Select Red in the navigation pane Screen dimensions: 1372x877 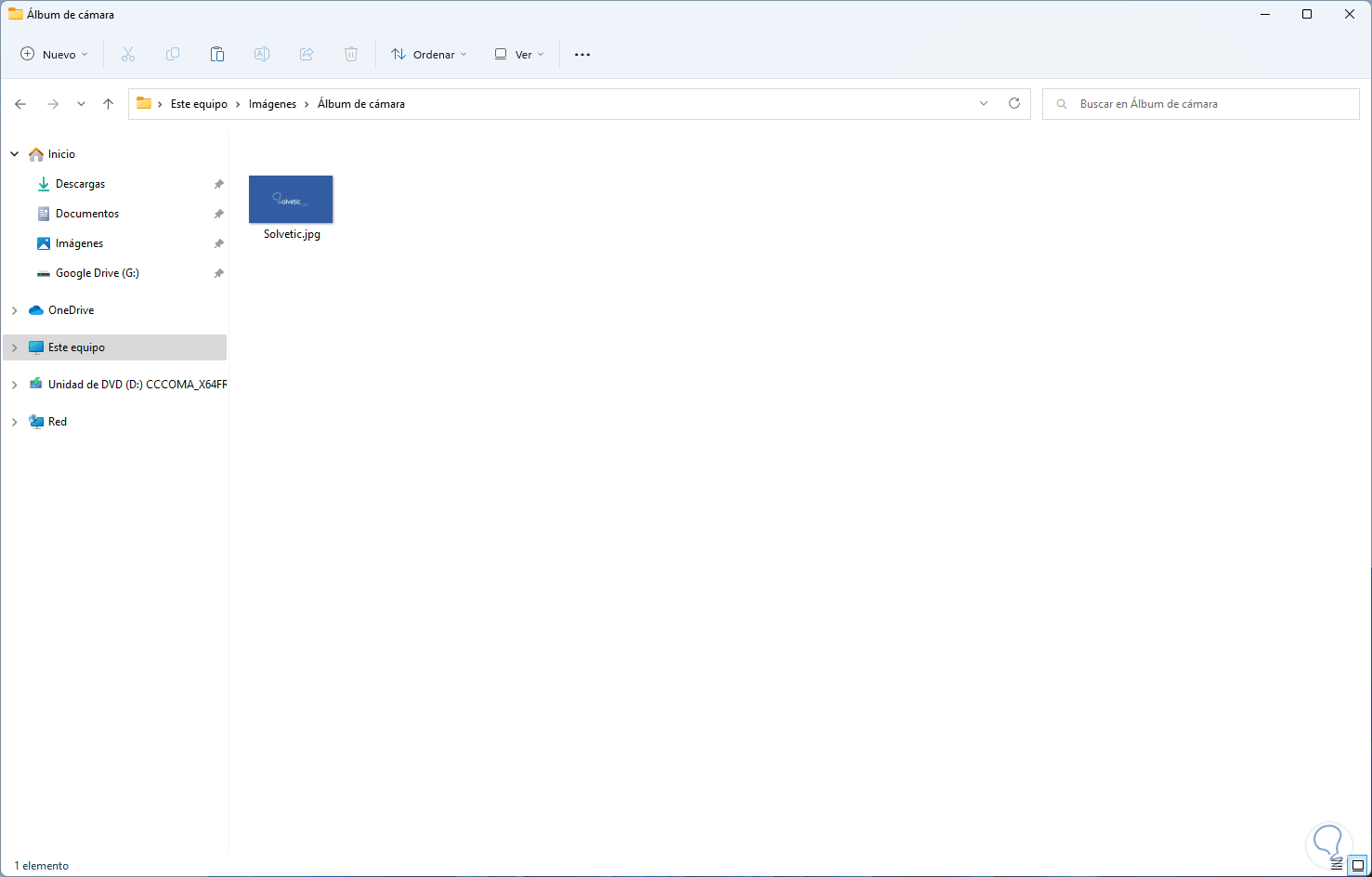[x=58, y=422]
